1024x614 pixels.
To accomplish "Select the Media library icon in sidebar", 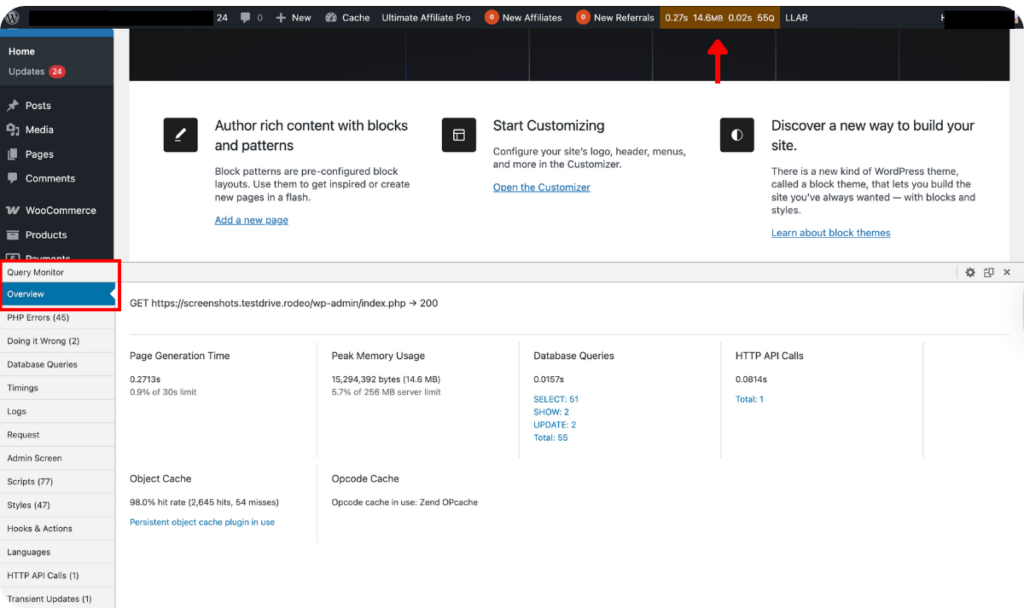I will point(14,129).
